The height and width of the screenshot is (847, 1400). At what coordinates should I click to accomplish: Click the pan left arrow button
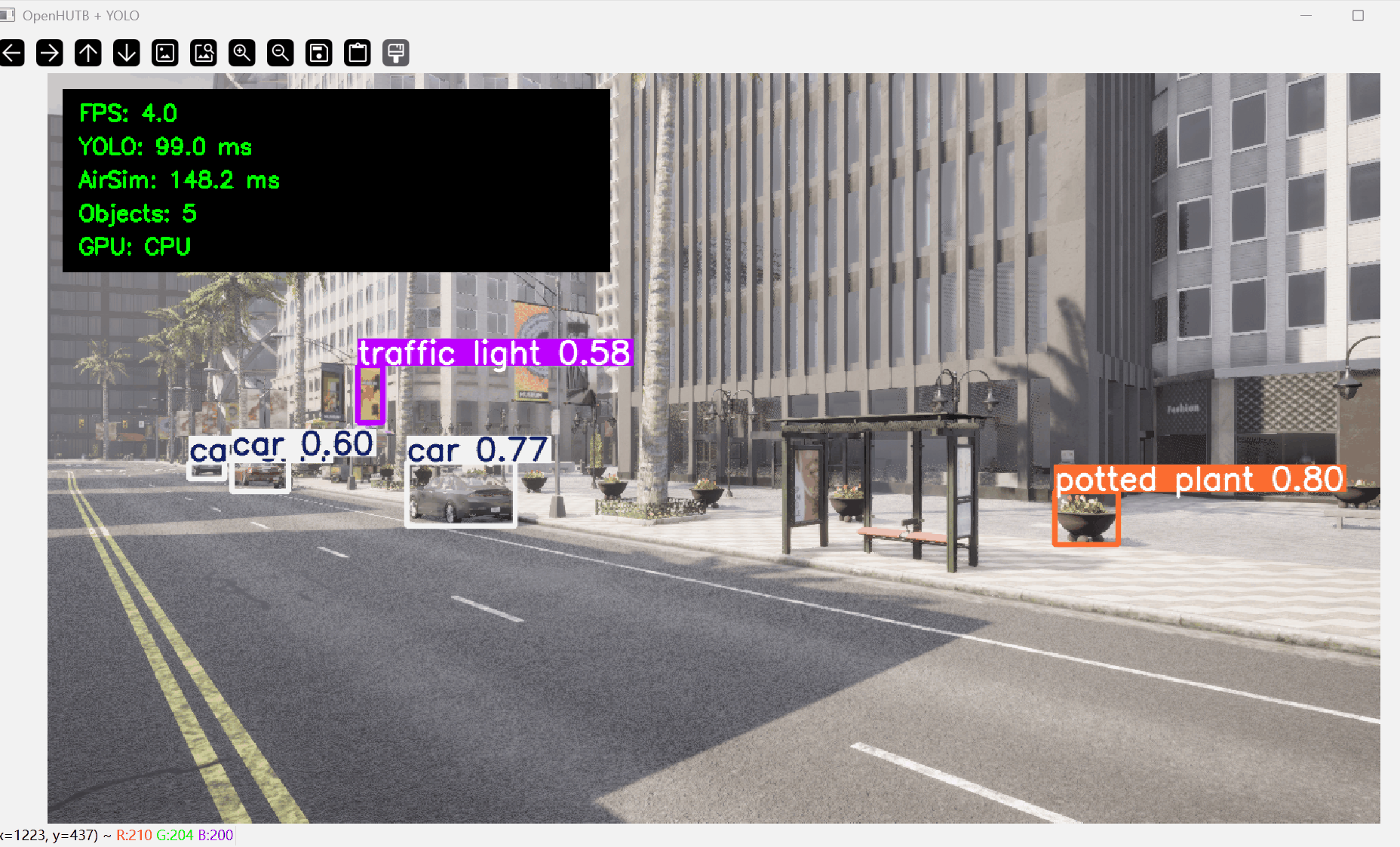[12, 53]
